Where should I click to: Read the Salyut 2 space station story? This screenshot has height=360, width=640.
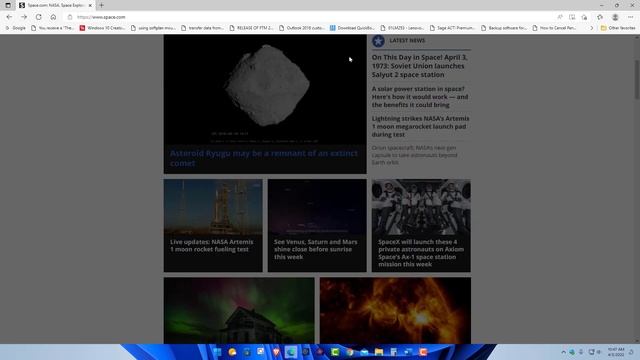(x=420, y=66)
